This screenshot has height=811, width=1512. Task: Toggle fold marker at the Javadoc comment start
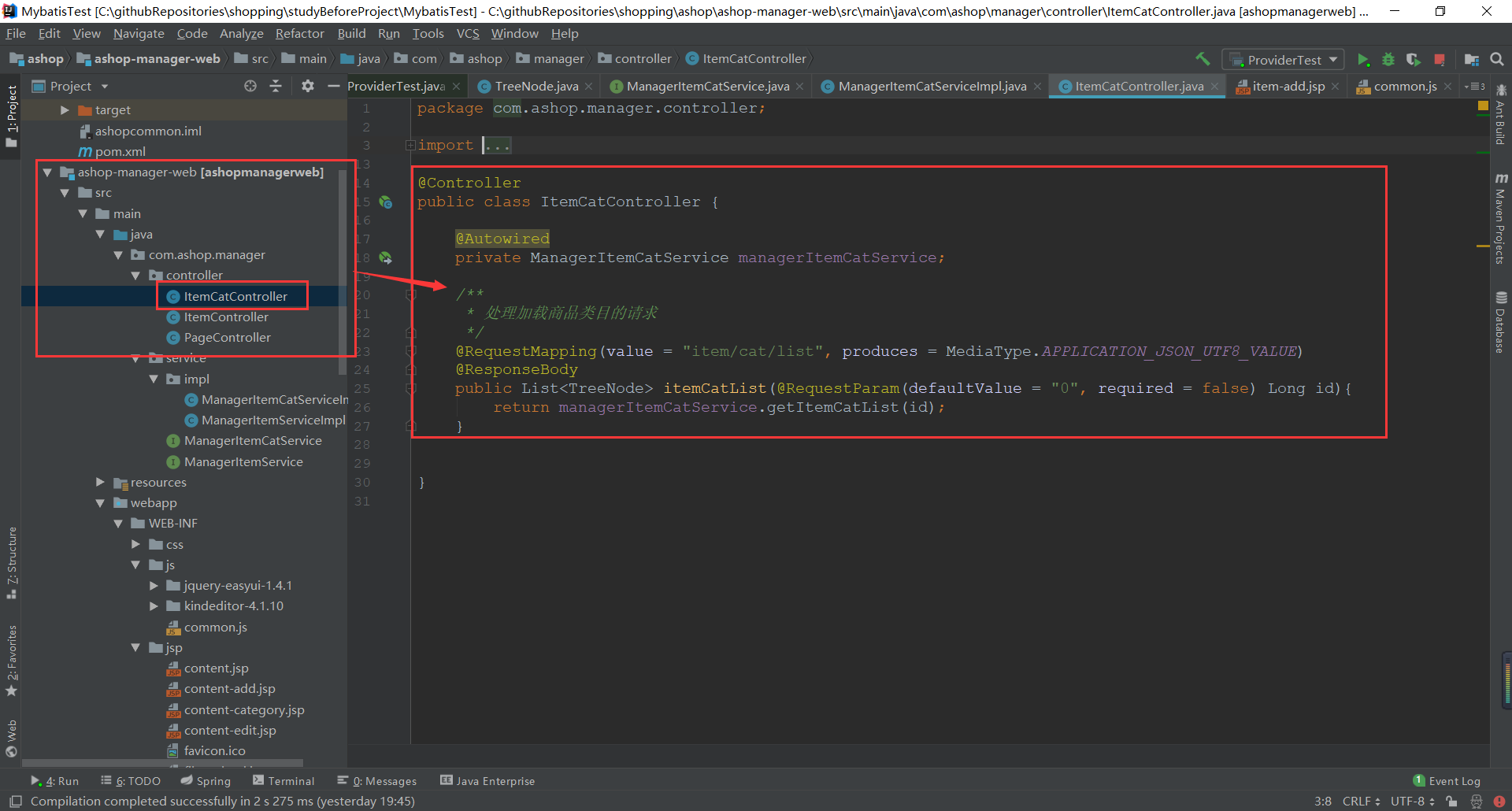pyautogui.click(x=410, y=294)
